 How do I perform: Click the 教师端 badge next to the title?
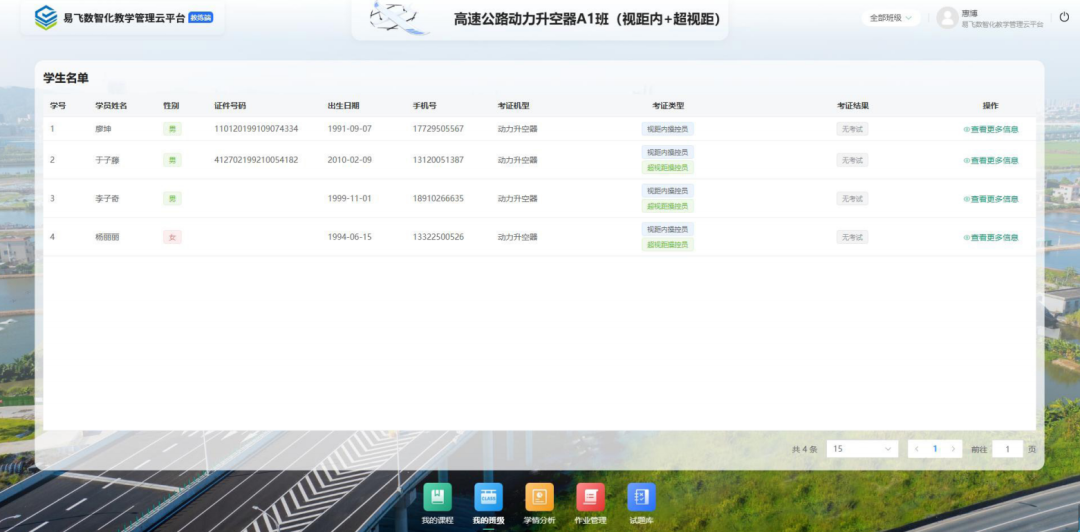201,18
